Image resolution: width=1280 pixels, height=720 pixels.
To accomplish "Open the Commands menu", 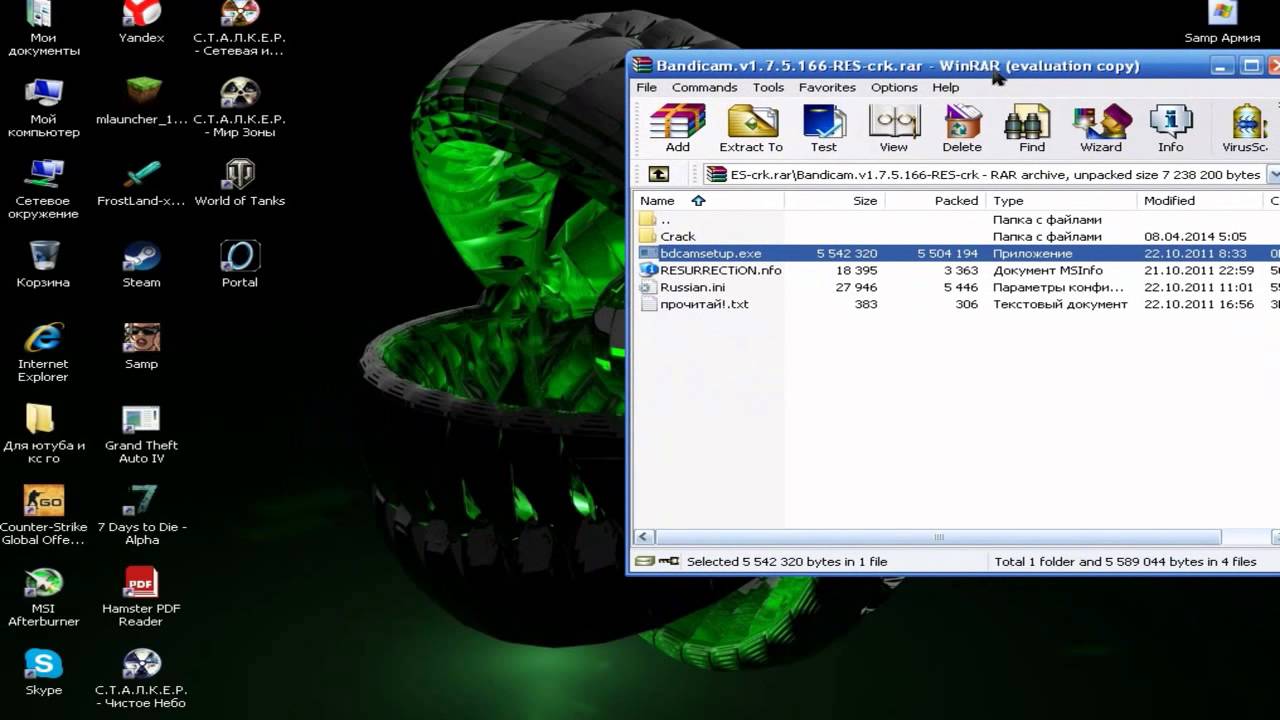I will pos(704,87).
